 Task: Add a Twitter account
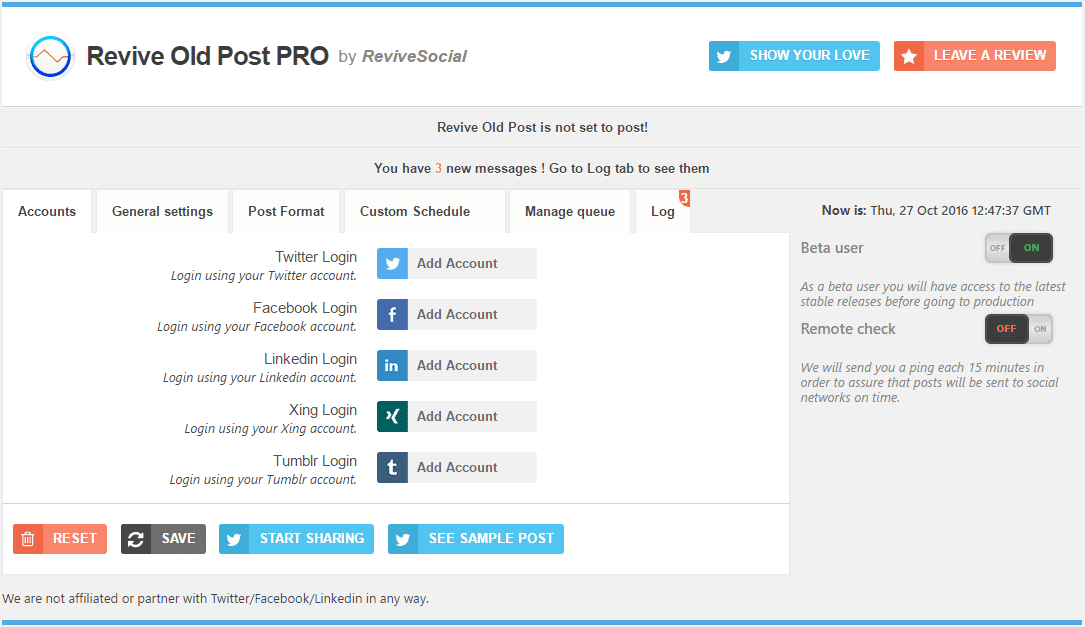(x=457, y=264)
